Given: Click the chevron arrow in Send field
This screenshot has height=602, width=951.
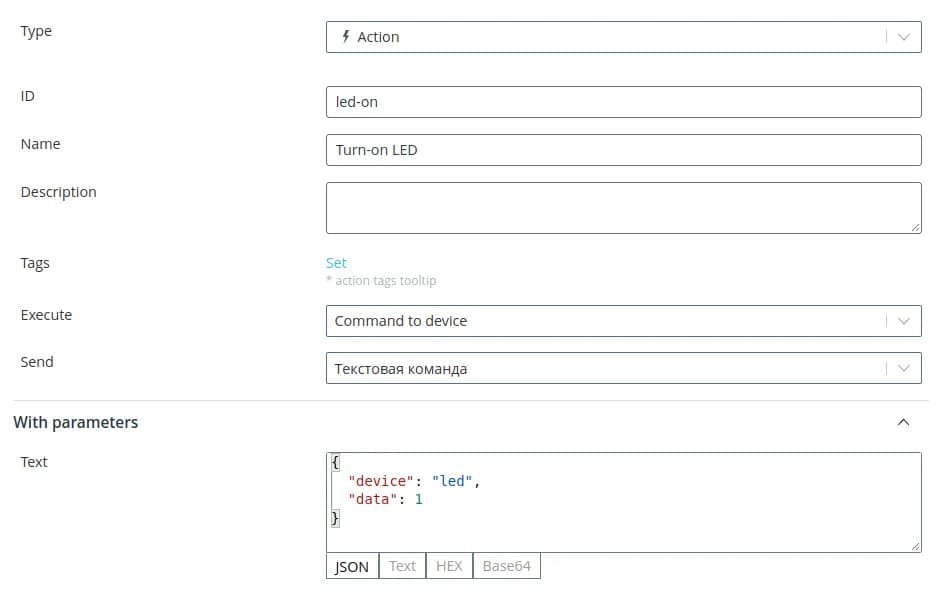Looking at the screenshot, I should coord(903,369).
